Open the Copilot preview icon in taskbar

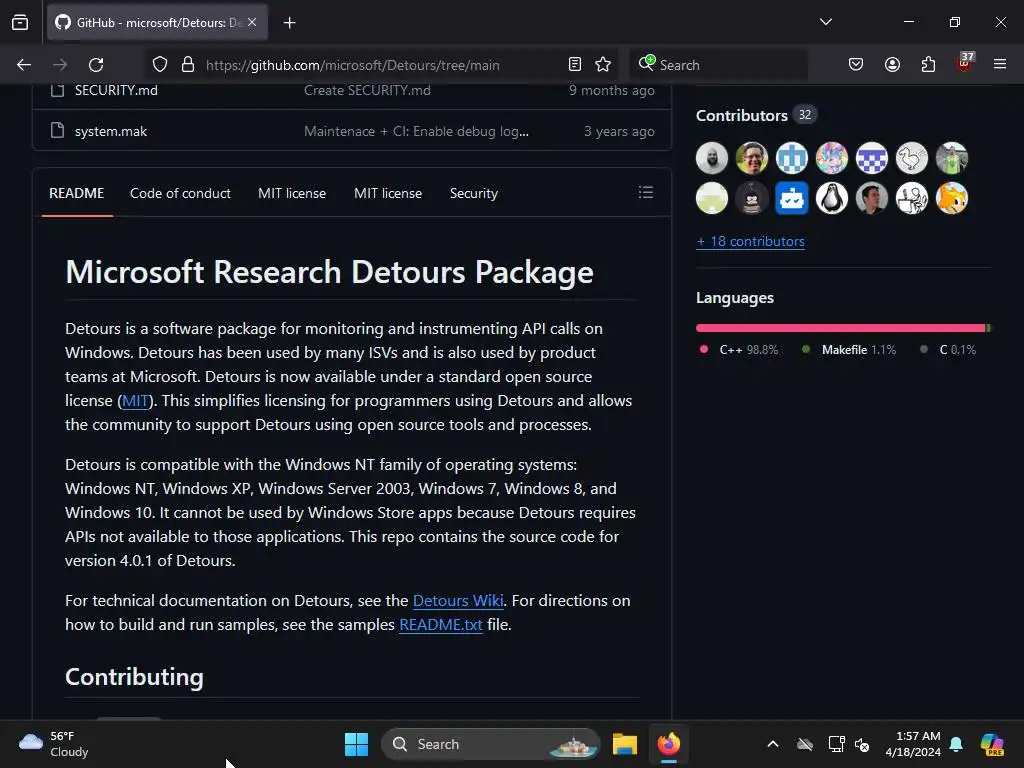pyautogui.click(x=992, y=744)
